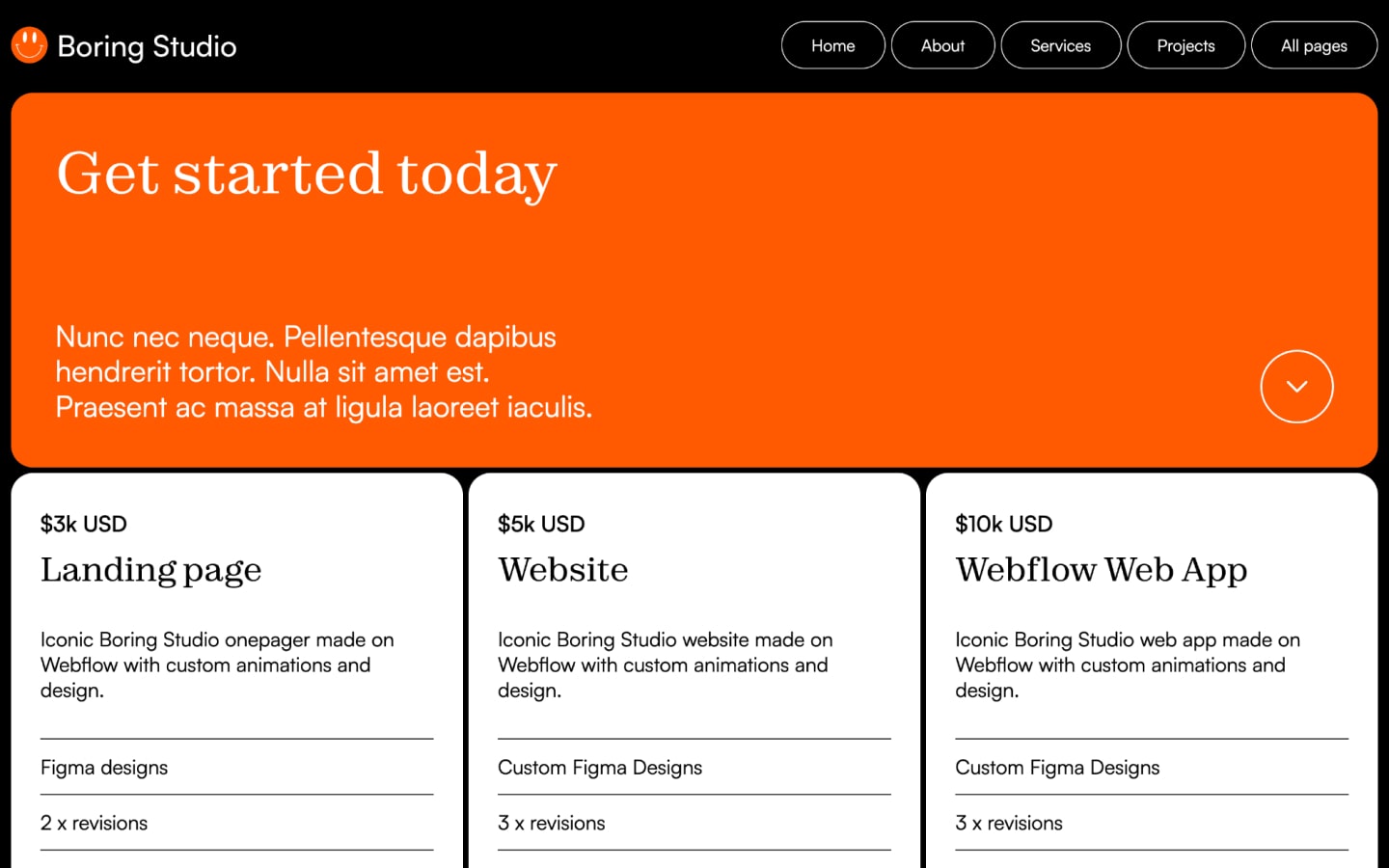Click the Get started today headline

[x=307, y=174]
